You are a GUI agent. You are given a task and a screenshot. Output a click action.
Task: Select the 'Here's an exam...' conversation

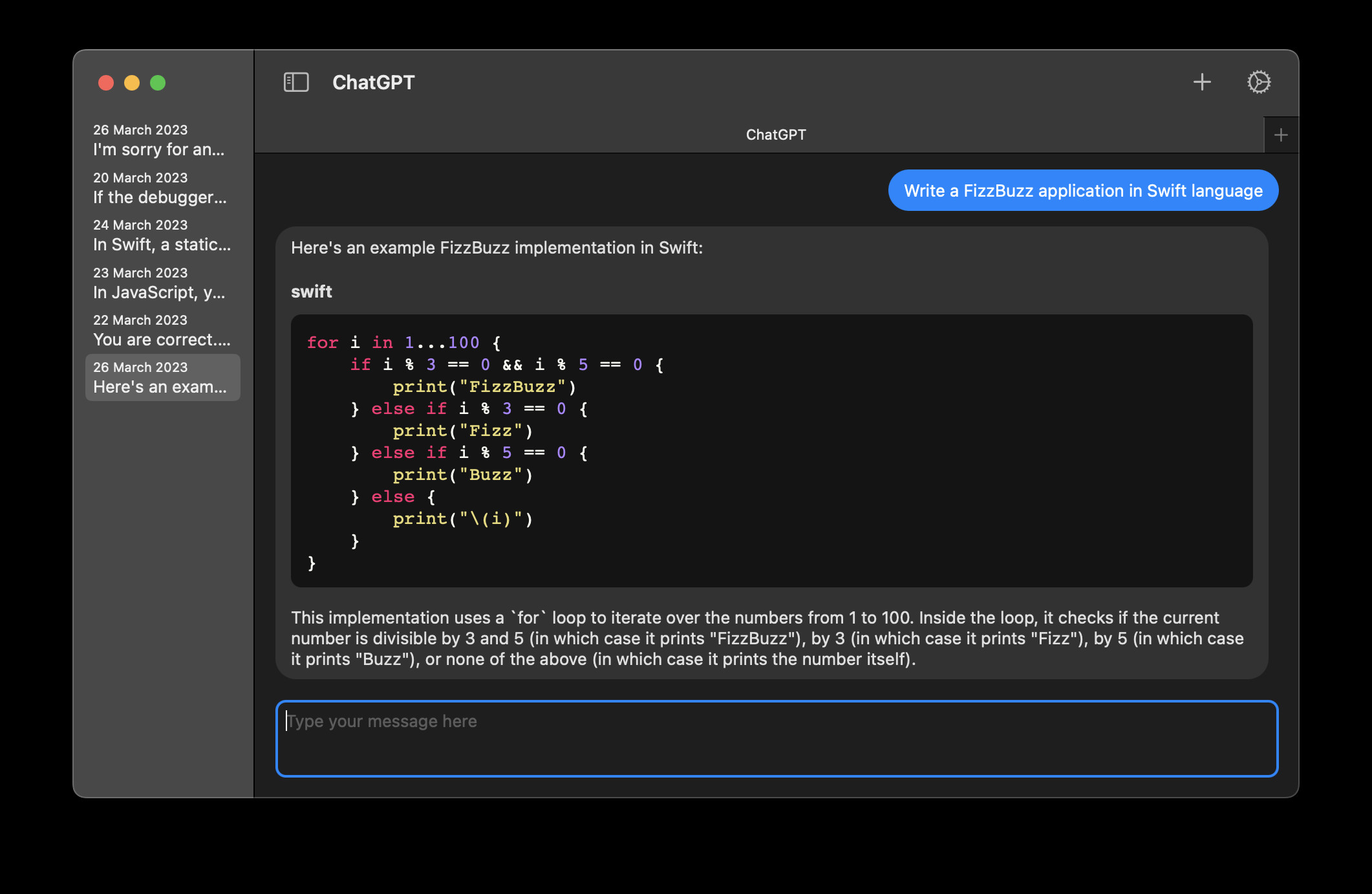(163, 377)
